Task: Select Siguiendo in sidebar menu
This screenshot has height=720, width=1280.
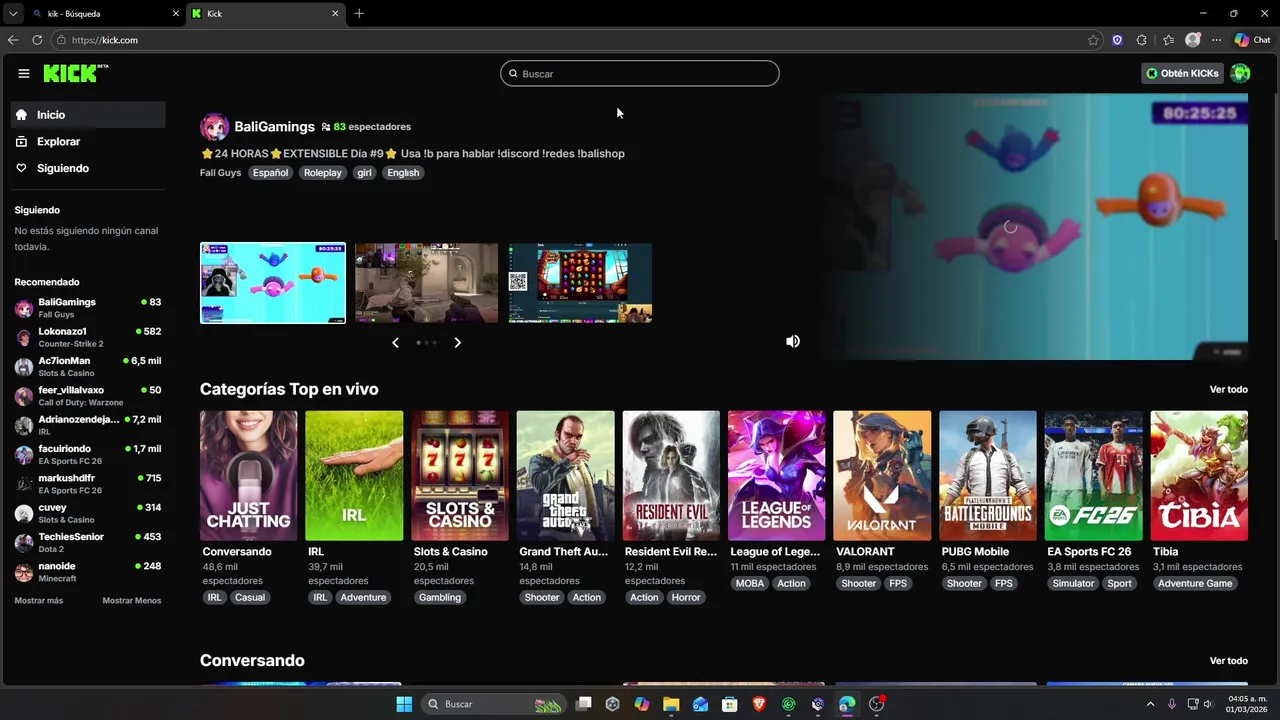Action: pyautogui.click(x=88, y=168)
